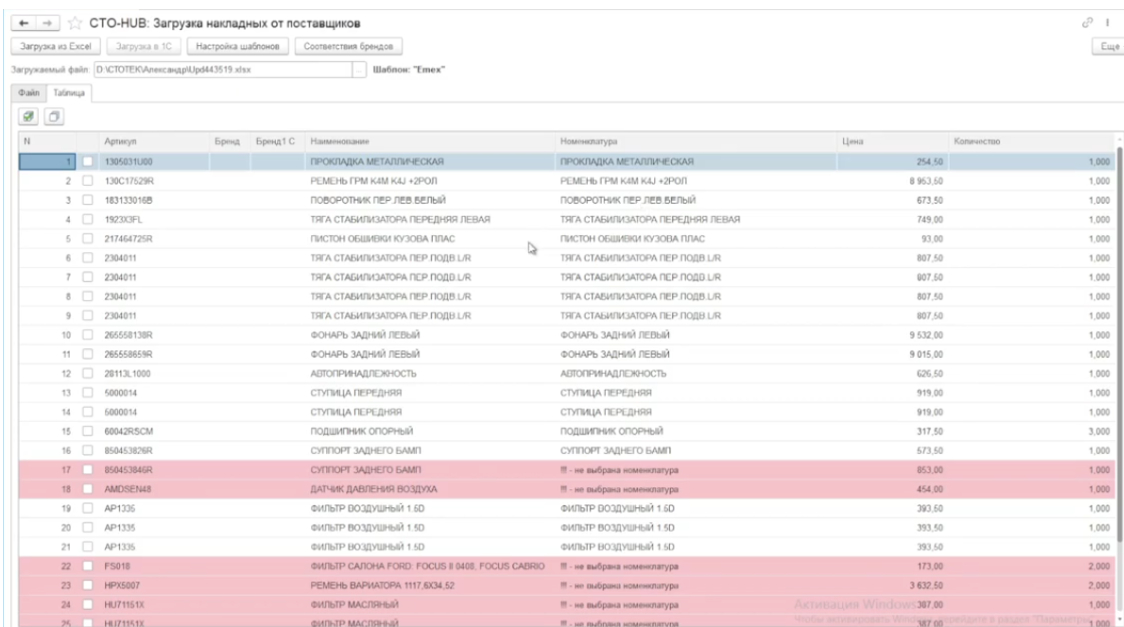Tick the checkbox in row 12
Image resolution: width=1124 pixels, height=627 pixels.
click(87, 373)
